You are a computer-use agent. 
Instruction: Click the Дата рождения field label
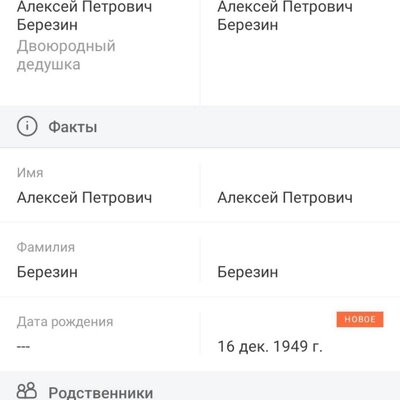(65, 322)
